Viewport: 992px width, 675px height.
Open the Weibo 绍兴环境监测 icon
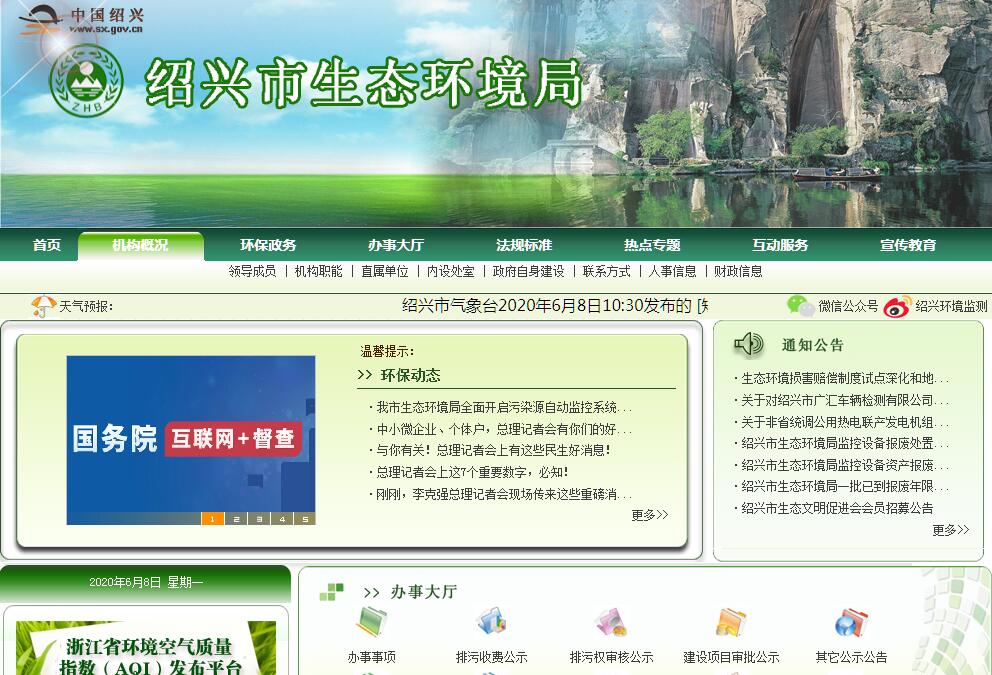(897, 306)
